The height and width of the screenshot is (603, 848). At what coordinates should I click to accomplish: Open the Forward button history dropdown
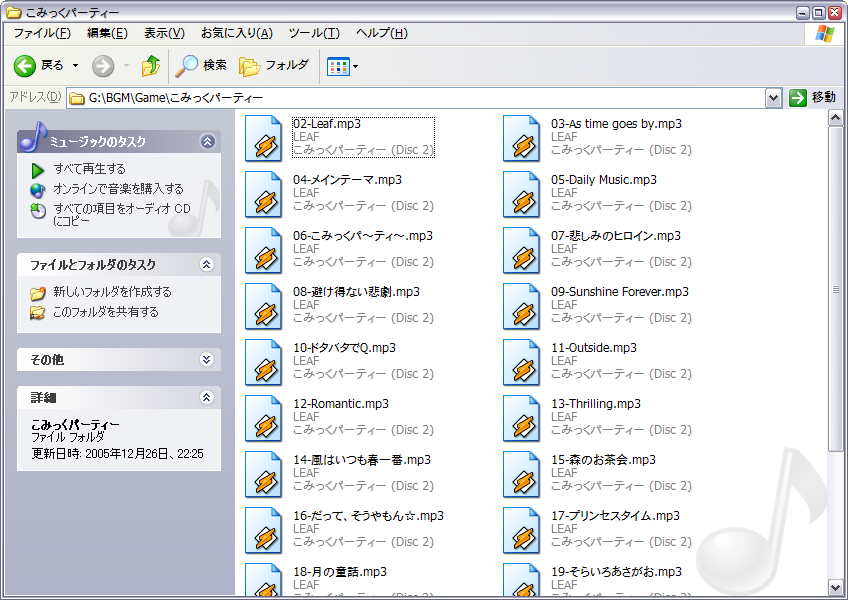126,66
